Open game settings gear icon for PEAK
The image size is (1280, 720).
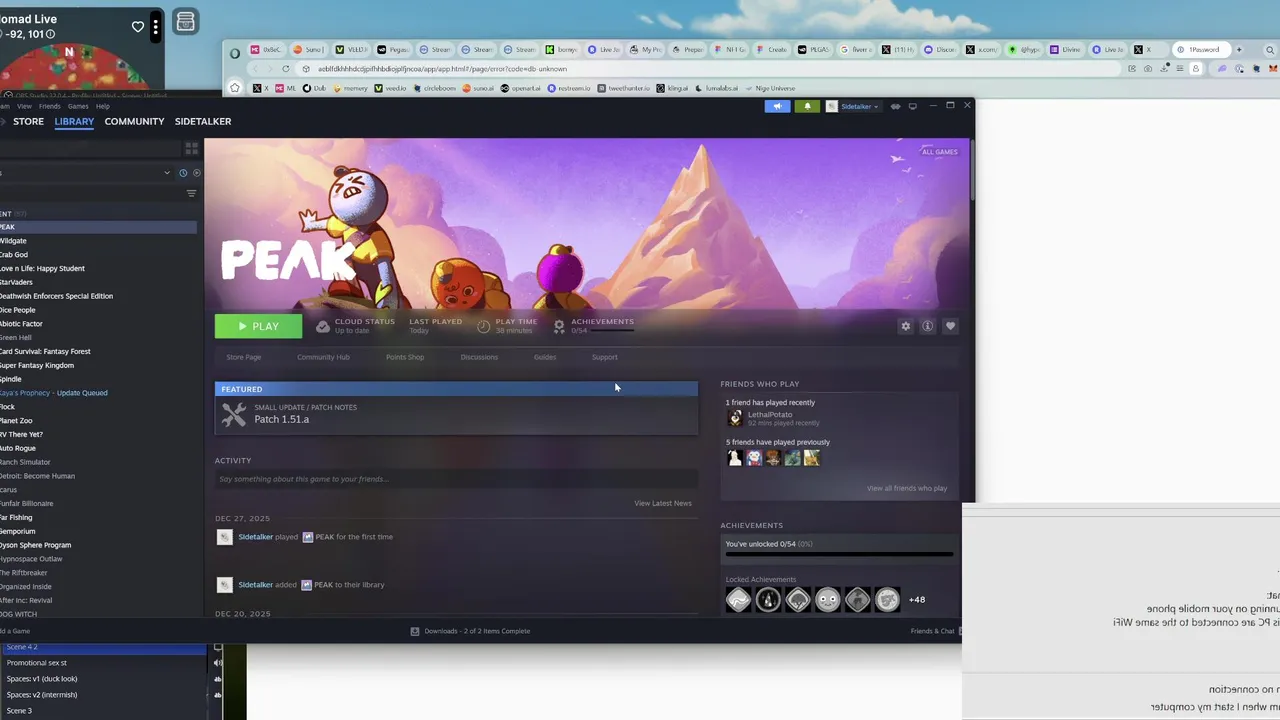pos(906,326)
